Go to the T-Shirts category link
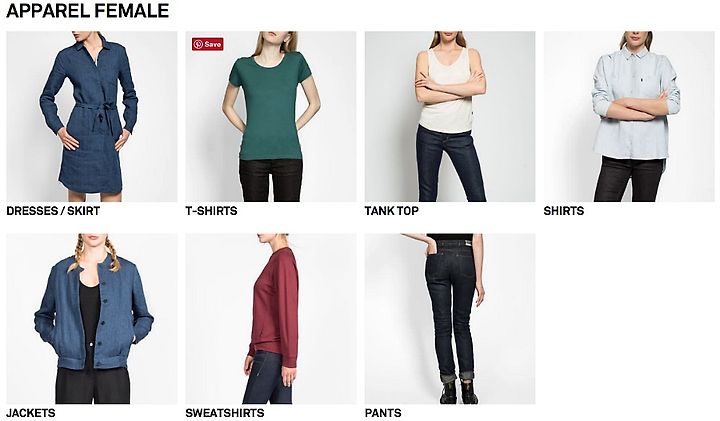Screen dimensions: 720x421 pyautogui.click(x=211, y=211)
